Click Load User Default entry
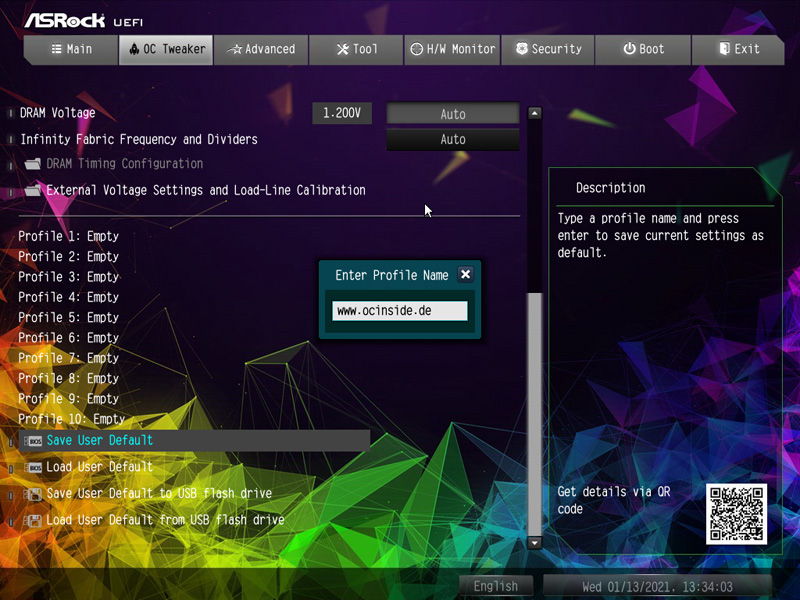 [99, 467]
